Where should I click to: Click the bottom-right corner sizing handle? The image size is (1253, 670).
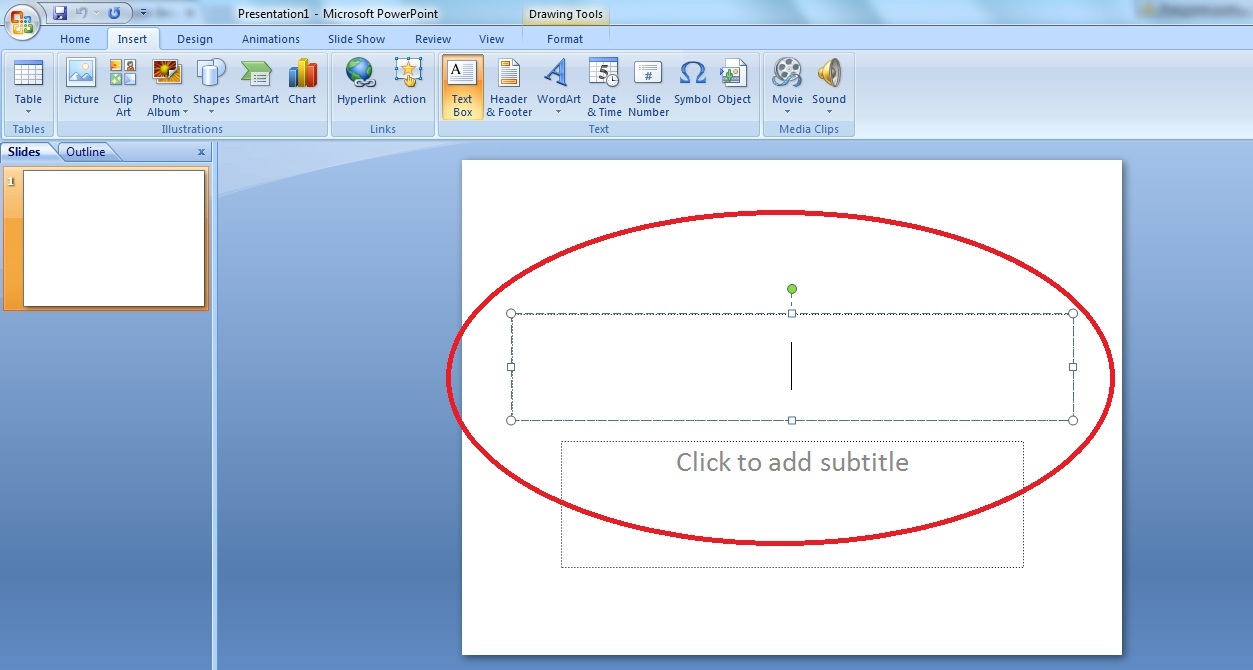pyautogui.click(x=1073, y=420)
